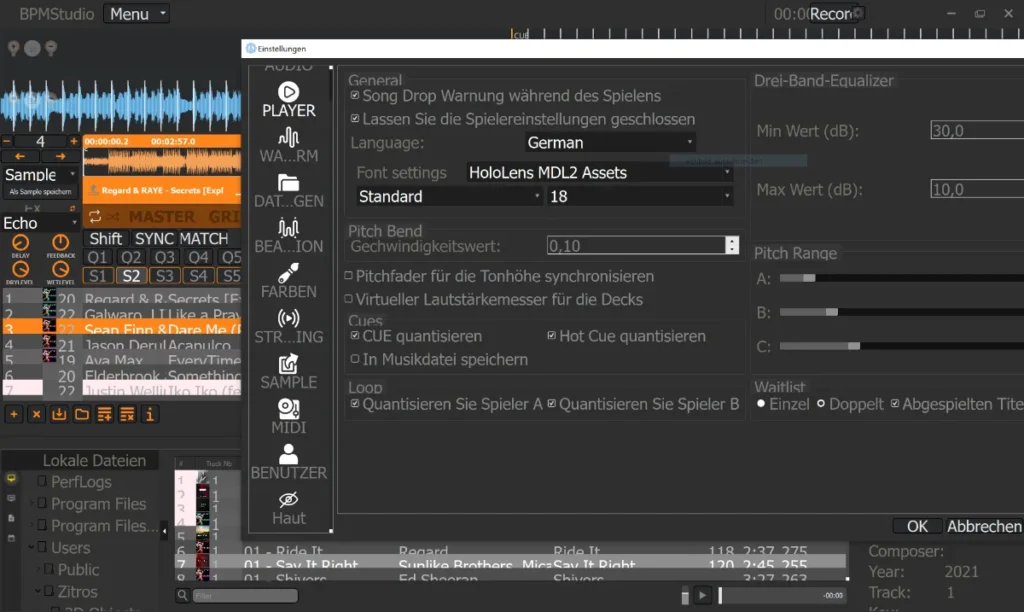Open the BENUTZER user settings section
The height and width of the screenshot is (612, 1024).
[289, 462]
